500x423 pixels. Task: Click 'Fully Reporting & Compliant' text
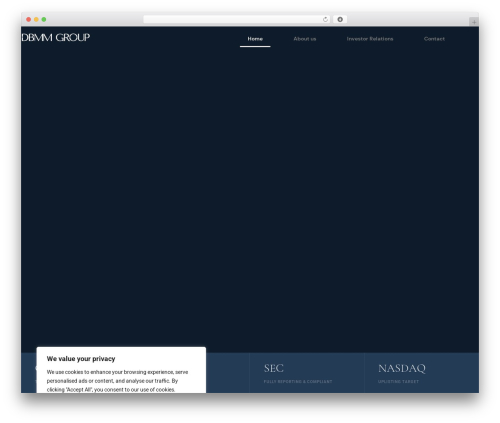[298, 382]
